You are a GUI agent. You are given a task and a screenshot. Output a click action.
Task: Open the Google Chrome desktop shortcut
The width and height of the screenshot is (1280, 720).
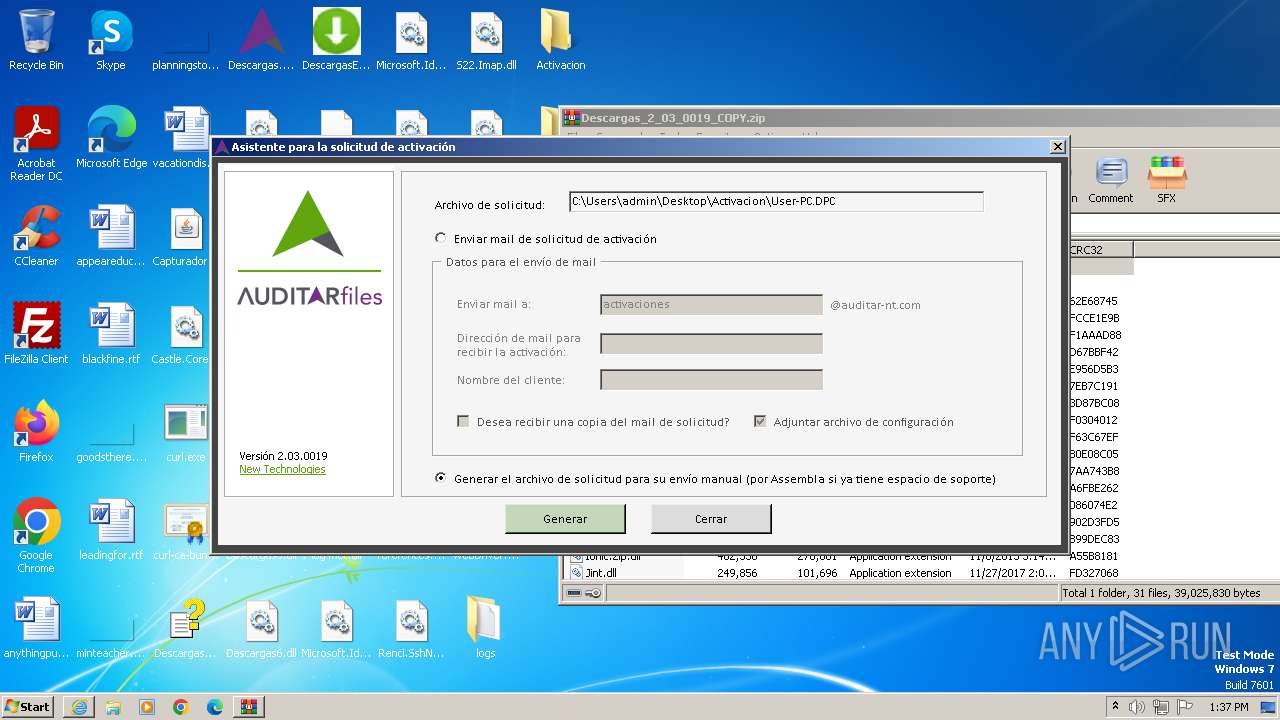pos(36,536)
